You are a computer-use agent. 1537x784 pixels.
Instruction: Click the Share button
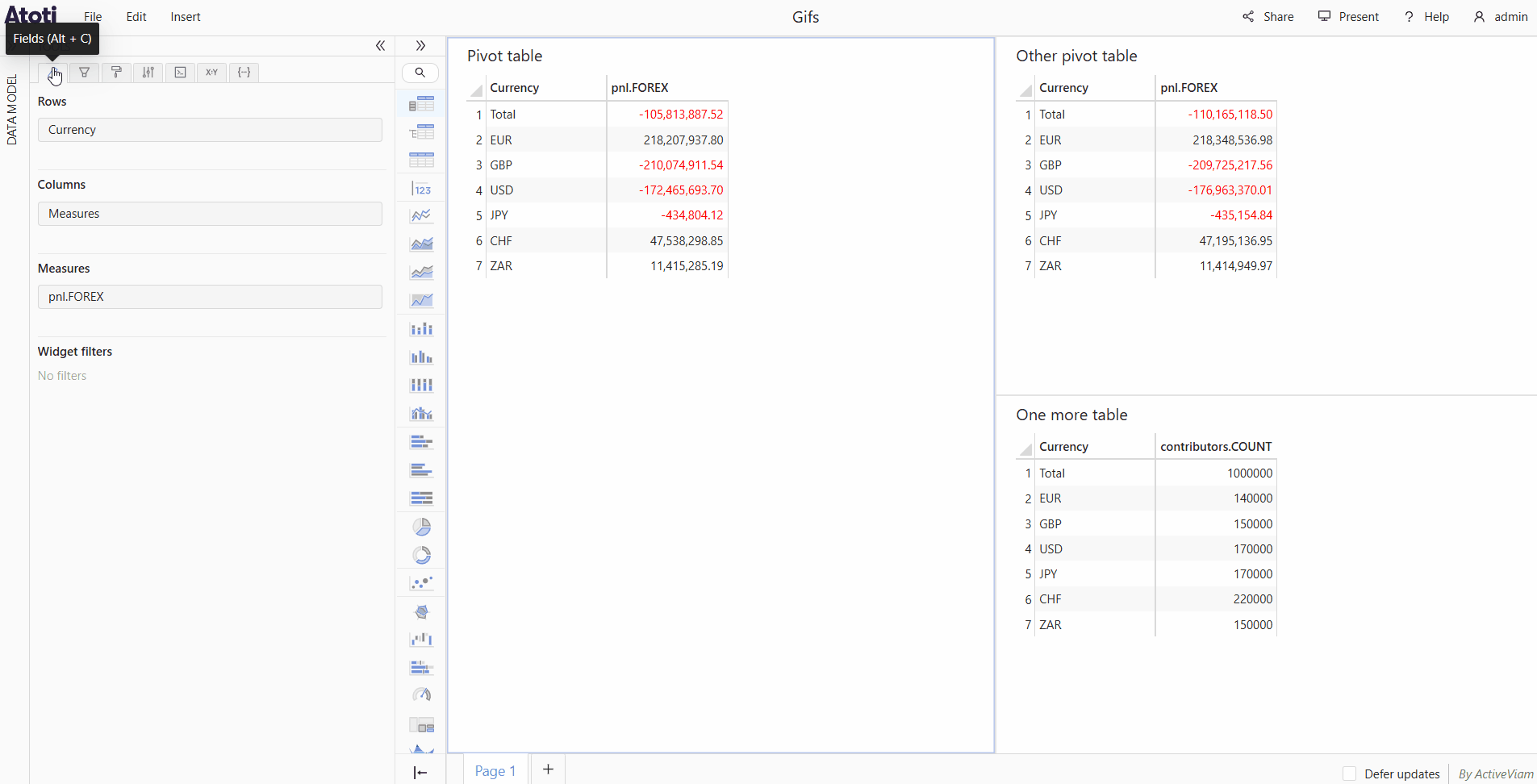click(x=1268, y=17)
